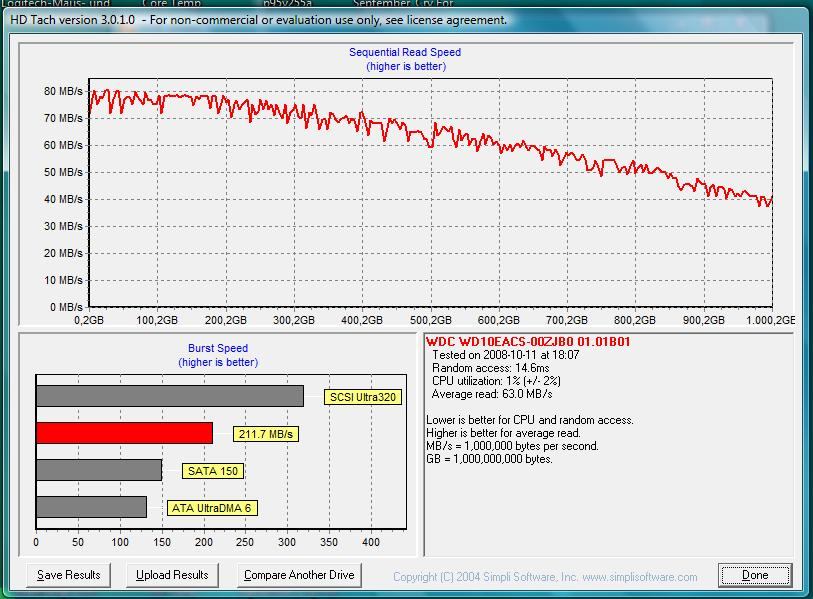
Task: Click the 0,2GB axis label
Action: tap(89, 320)
